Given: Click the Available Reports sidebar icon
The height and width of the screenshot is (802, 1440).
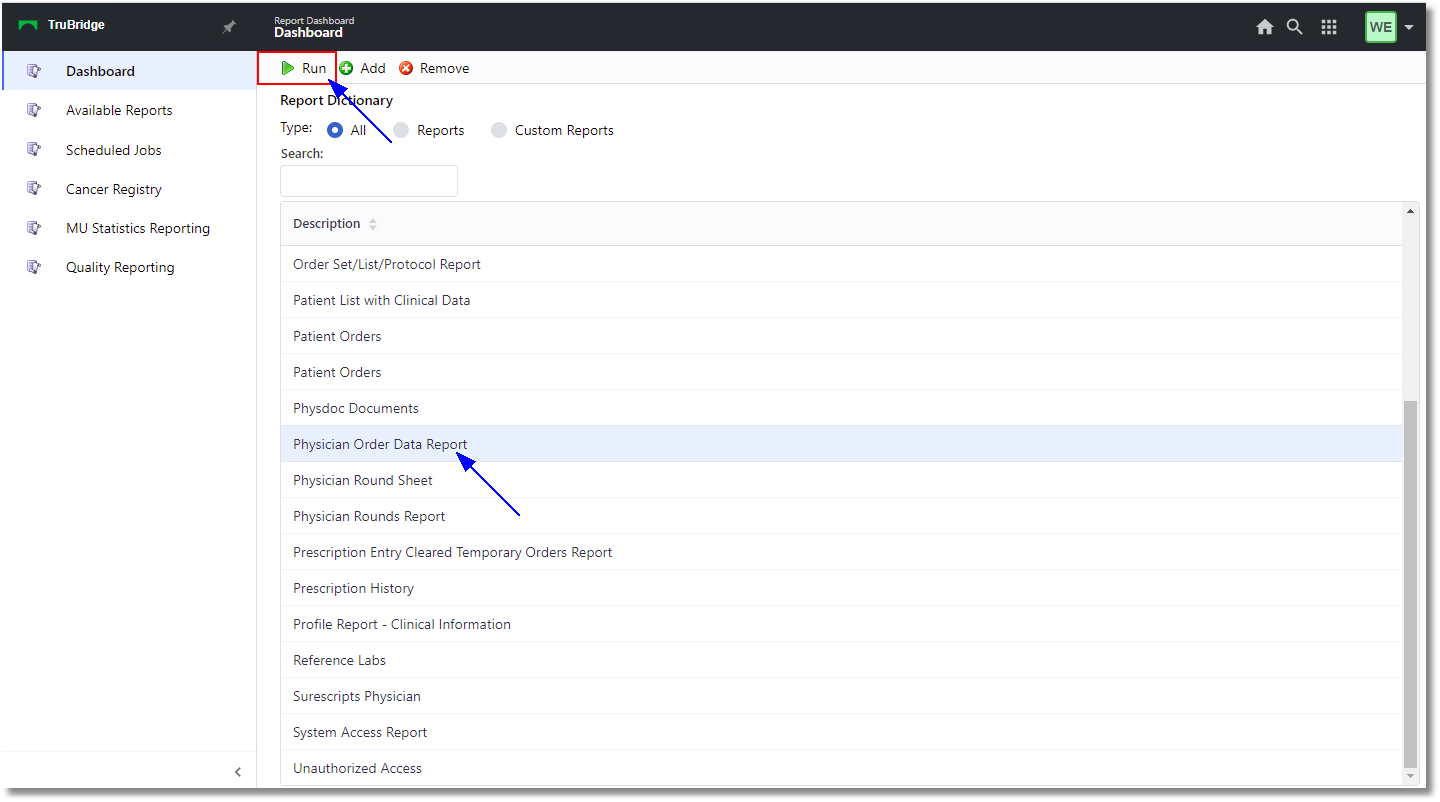Looking at the screenshot, I should [x=34, y=110].
